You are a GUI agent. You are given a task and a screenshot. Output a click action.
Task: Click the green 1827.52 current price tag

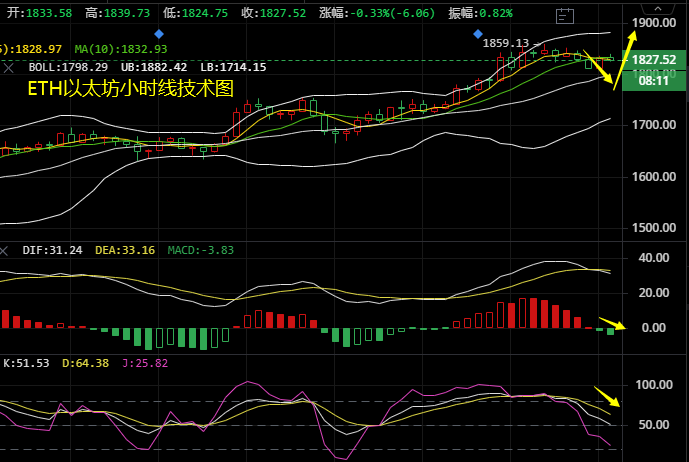click(x=654, y=60)
